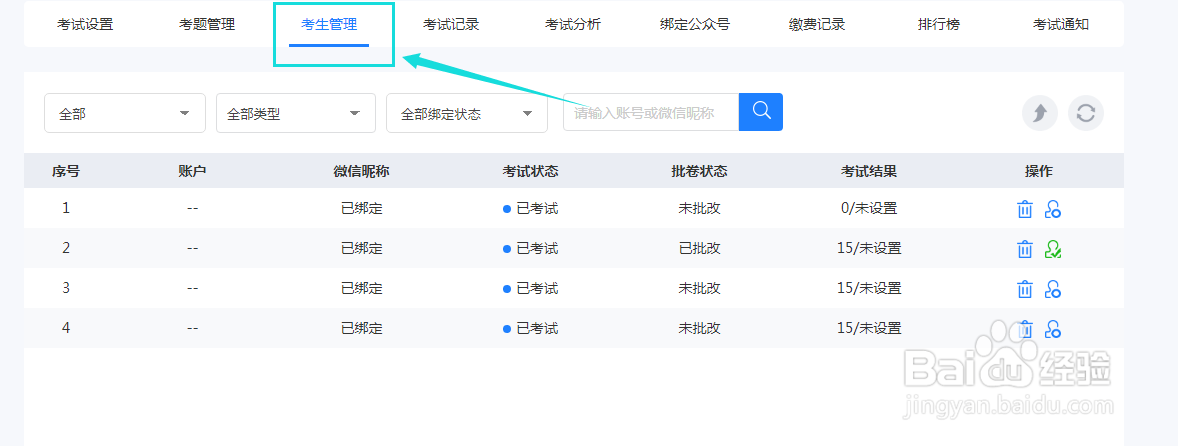Viewport: 1178px width, 446px height.
Task: Click 未批改 status in row 1
Action: click(x=699, y=209)
